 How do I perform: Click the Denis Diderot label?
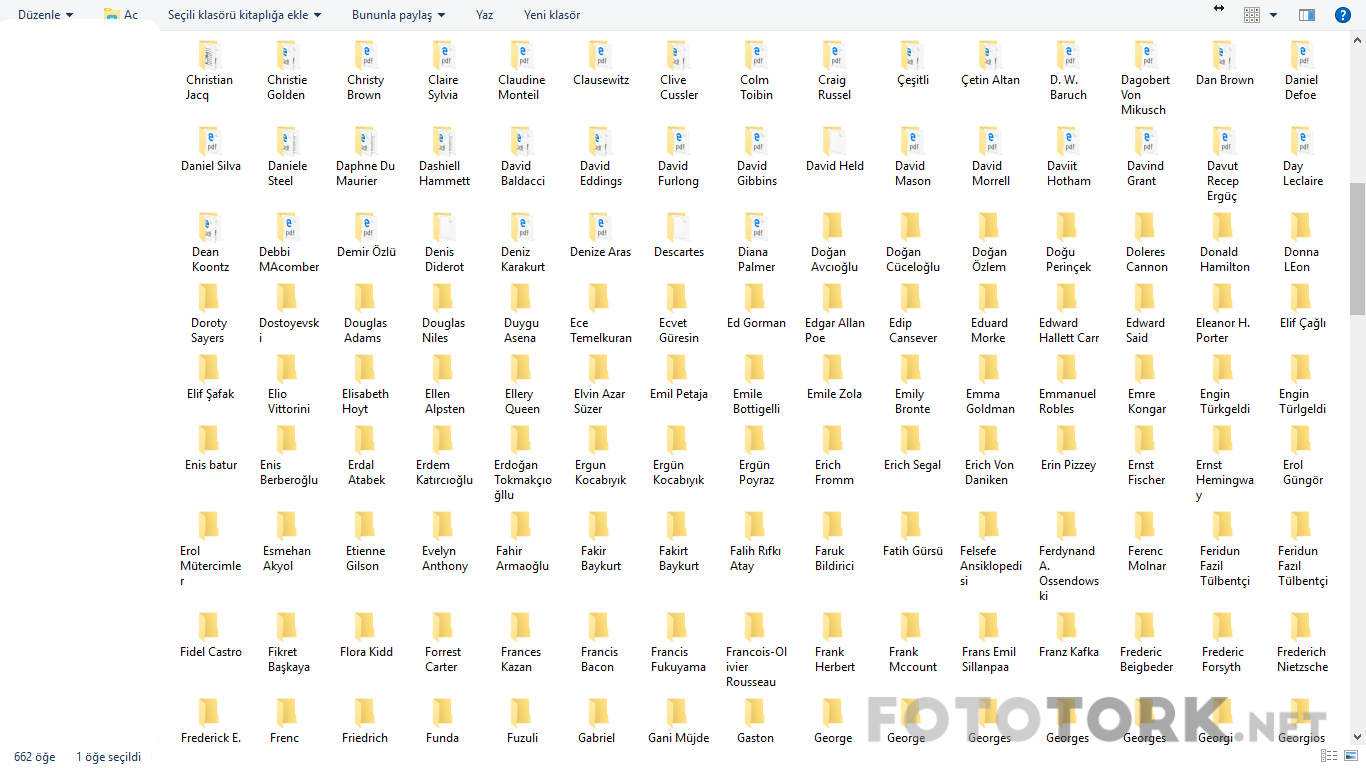(x=443, y=260)
